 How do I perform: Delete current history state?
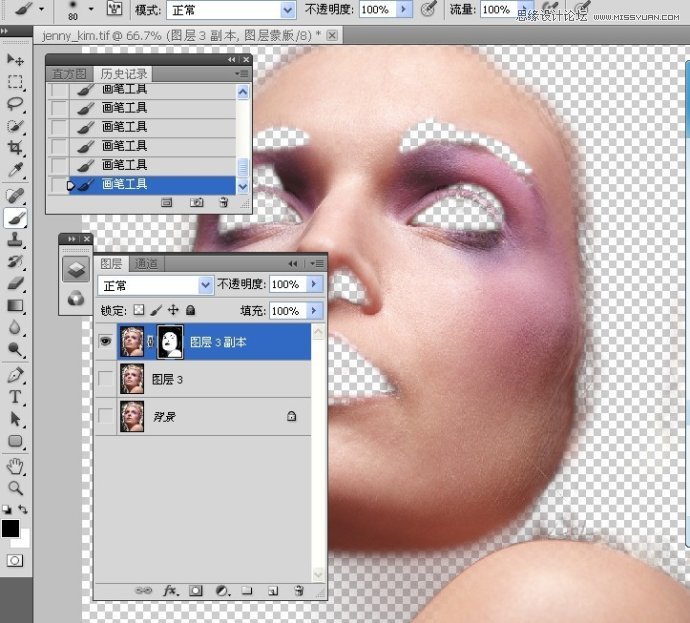tap(224, 202)
